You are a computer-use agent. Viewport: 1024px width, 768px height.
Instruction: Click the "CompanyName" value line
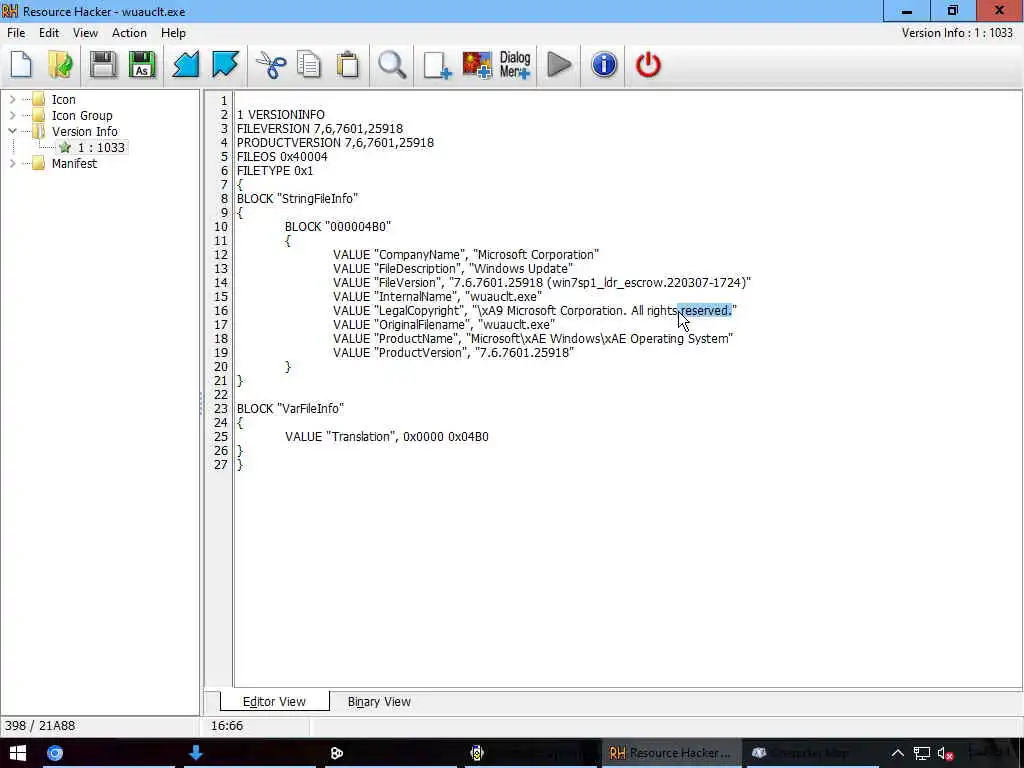pos(466,255)
